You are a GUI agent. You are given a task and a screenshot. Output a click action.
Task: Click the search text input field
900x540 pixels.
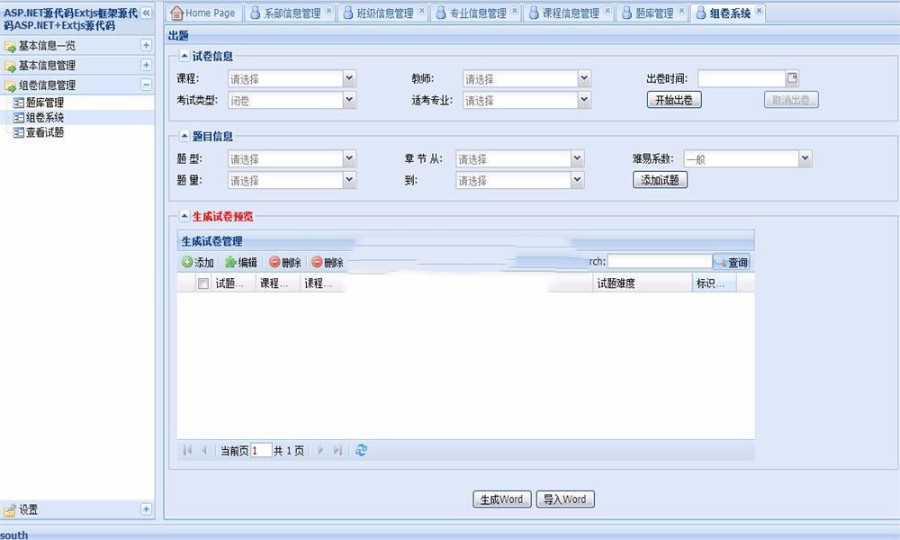point(659,262)
